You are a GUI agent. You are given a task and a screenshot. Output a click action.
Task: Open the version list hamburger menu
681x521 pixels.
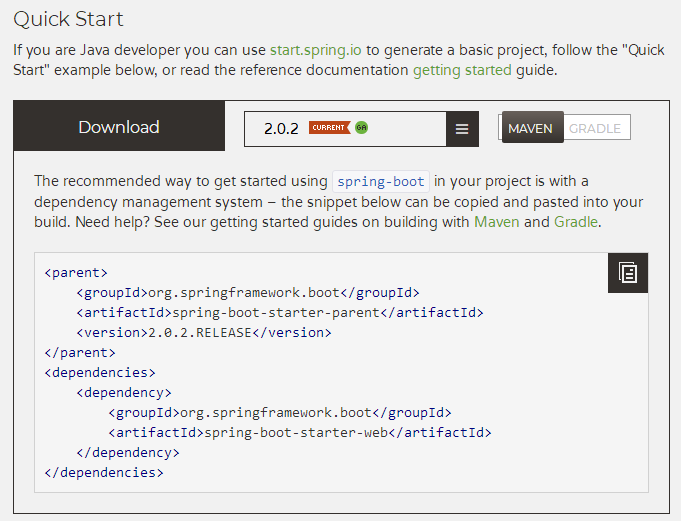461,129
